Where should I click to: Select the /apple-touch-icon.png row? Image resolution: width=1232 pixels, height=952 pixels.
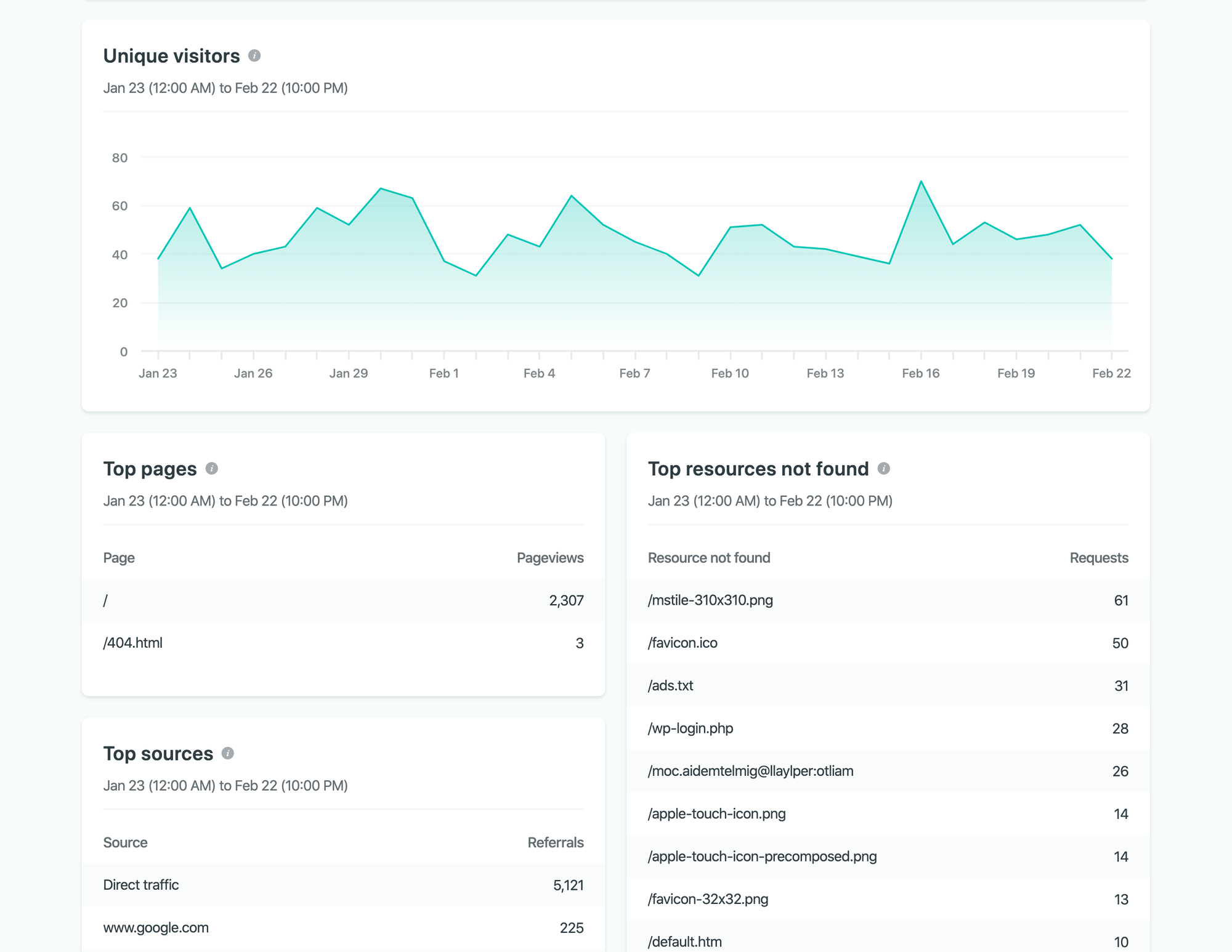click(x=888, y=813)
